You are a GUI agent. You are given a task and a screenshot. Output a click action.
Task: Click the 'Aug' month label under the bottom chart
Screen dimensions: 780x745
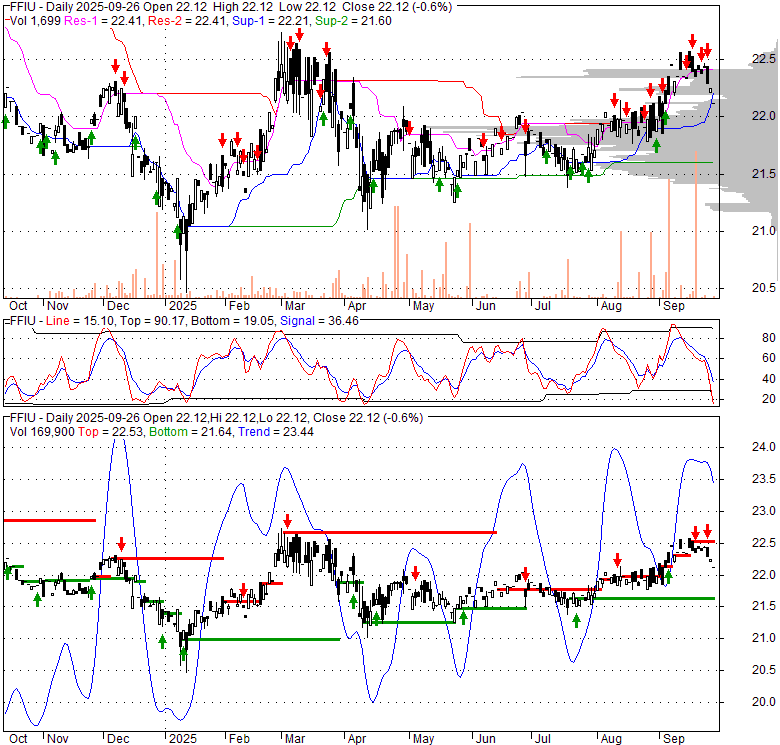pos(611,739)
